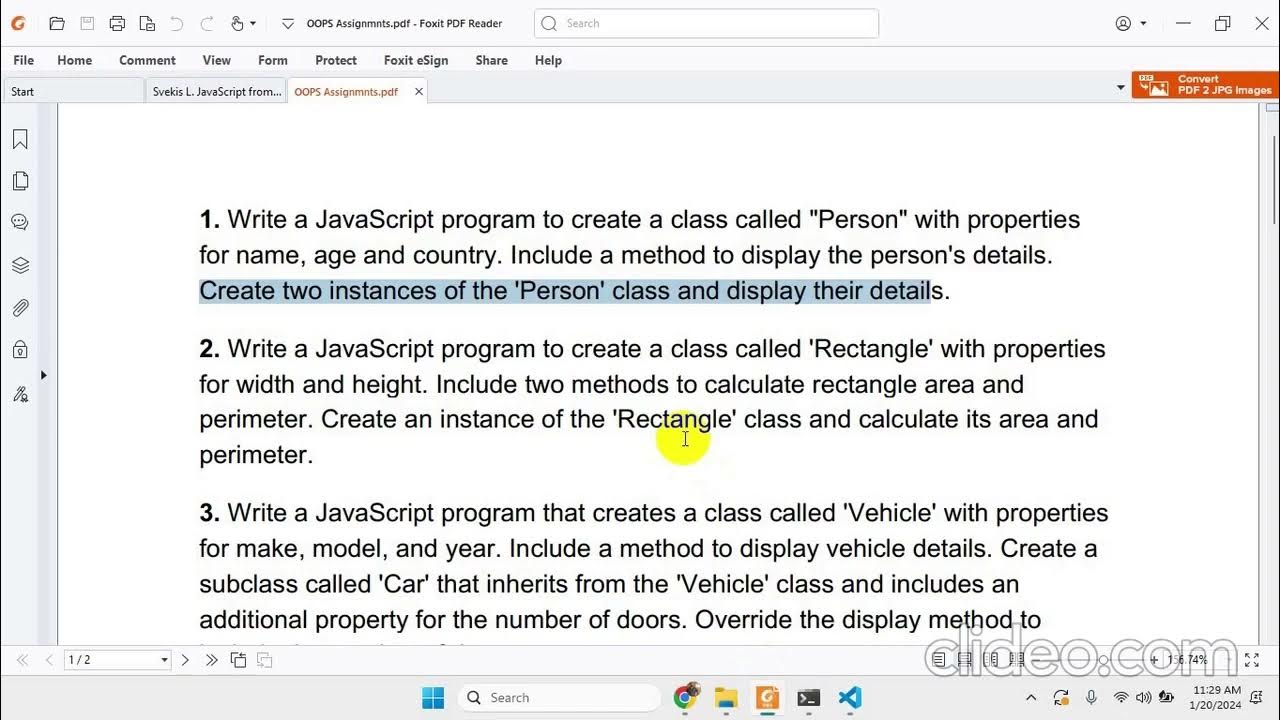Click the create PDF from clipboard icon

147,23
